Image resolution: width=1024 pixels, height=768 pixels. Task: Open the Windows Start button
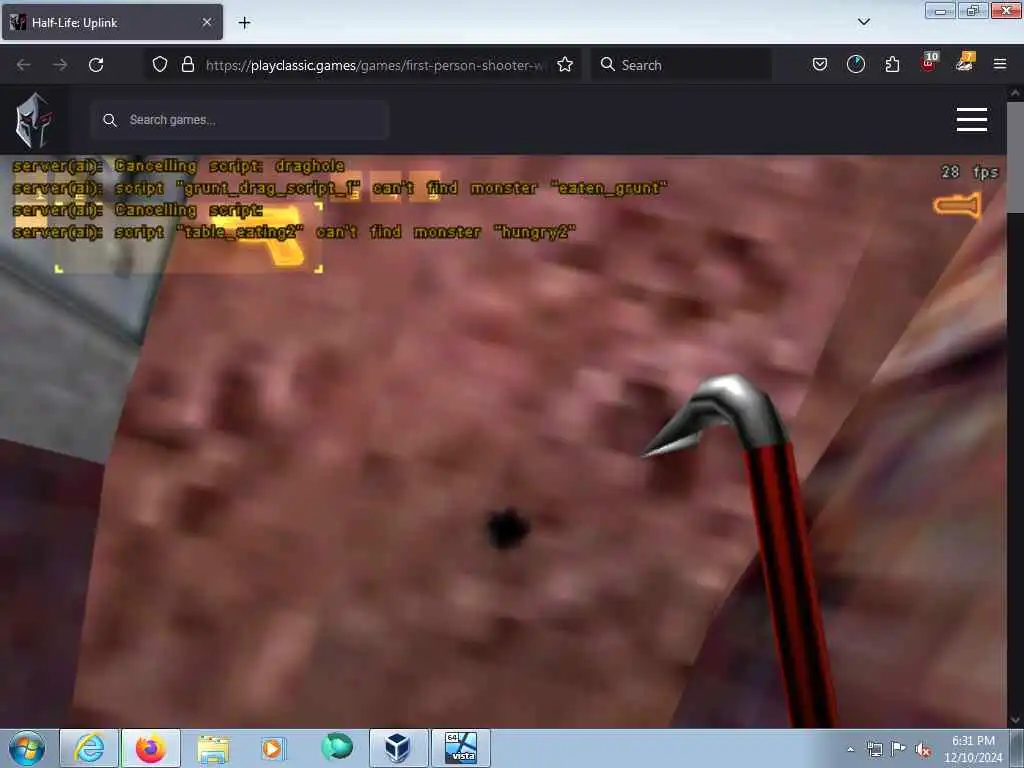(x=27, y=748)
